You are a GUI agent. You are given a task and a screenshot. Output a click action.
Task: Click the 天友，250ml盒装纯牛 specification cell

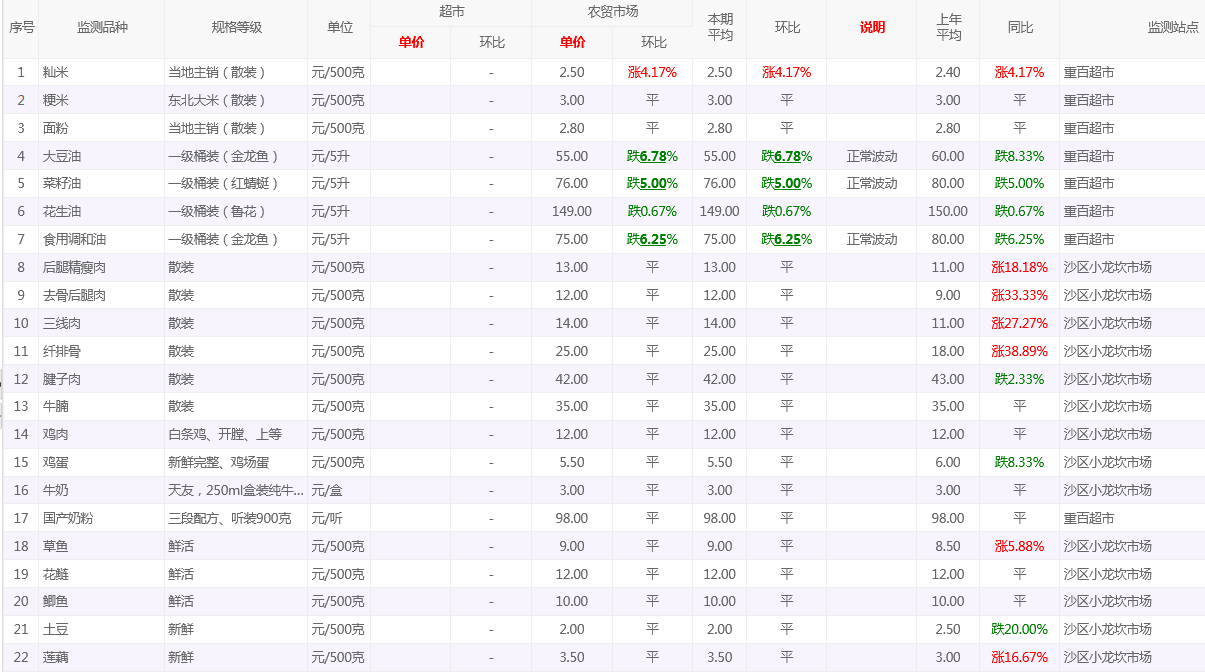point(237,490)
